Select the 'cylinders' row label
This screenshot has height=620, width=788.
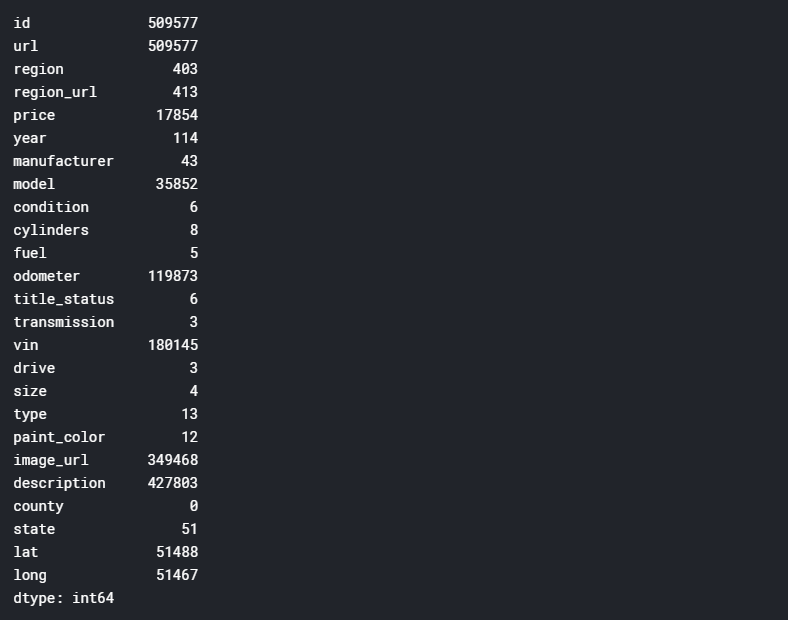(51, 230)
